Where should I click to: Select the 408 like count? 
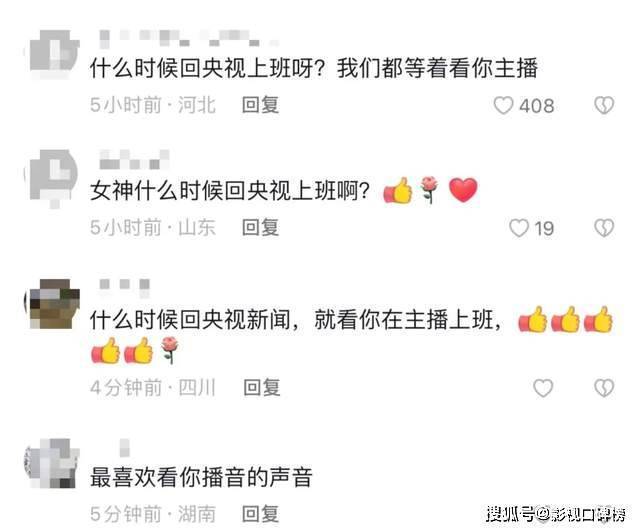pos(536,106)
